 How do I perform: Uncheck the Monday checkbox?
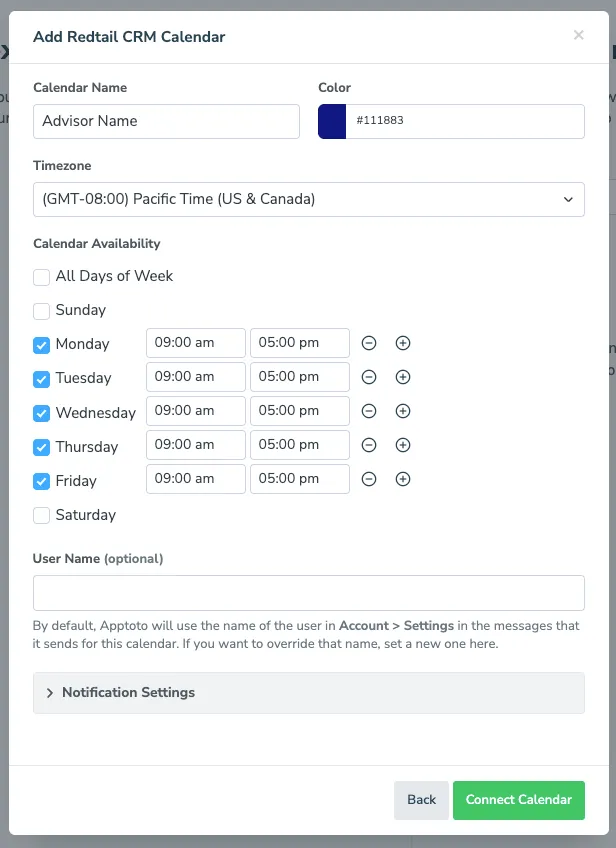pyautogui.click(x=42, y=346)
